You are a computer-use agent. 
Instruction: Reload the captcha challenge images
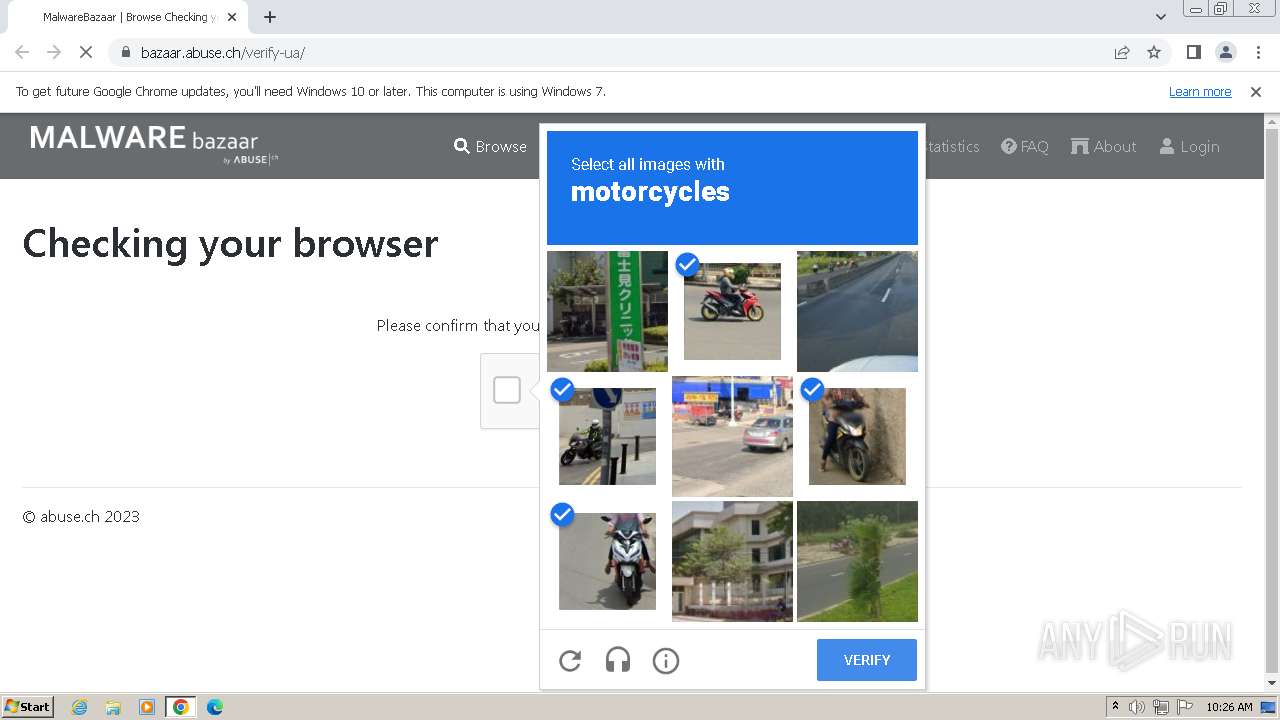pos(570,660)
